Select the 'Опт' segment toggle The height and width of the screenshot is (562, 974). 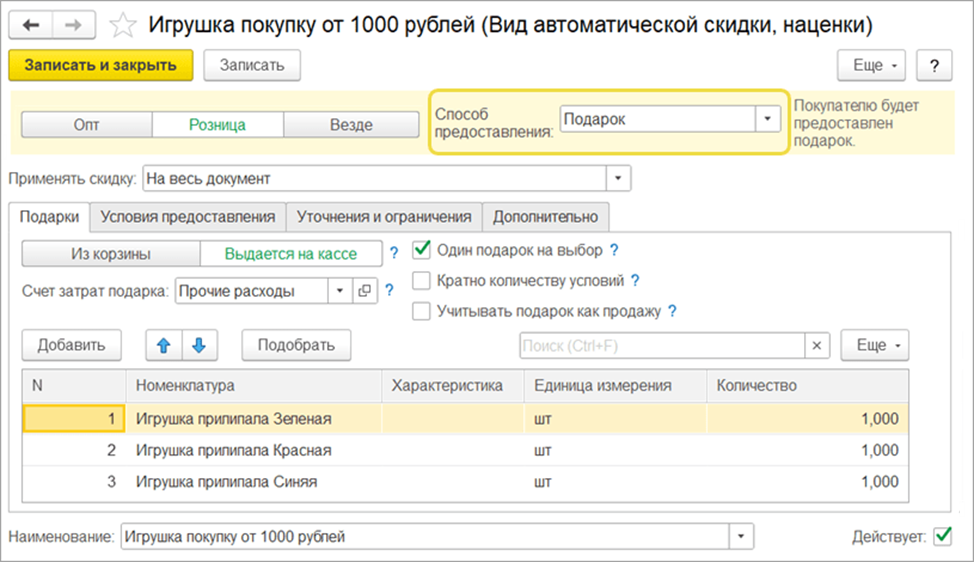click(86, 125)
